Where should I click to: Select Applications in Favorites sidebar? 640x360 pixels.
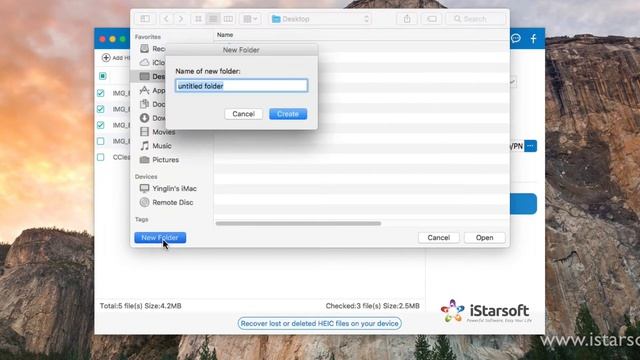coord(152,90)
